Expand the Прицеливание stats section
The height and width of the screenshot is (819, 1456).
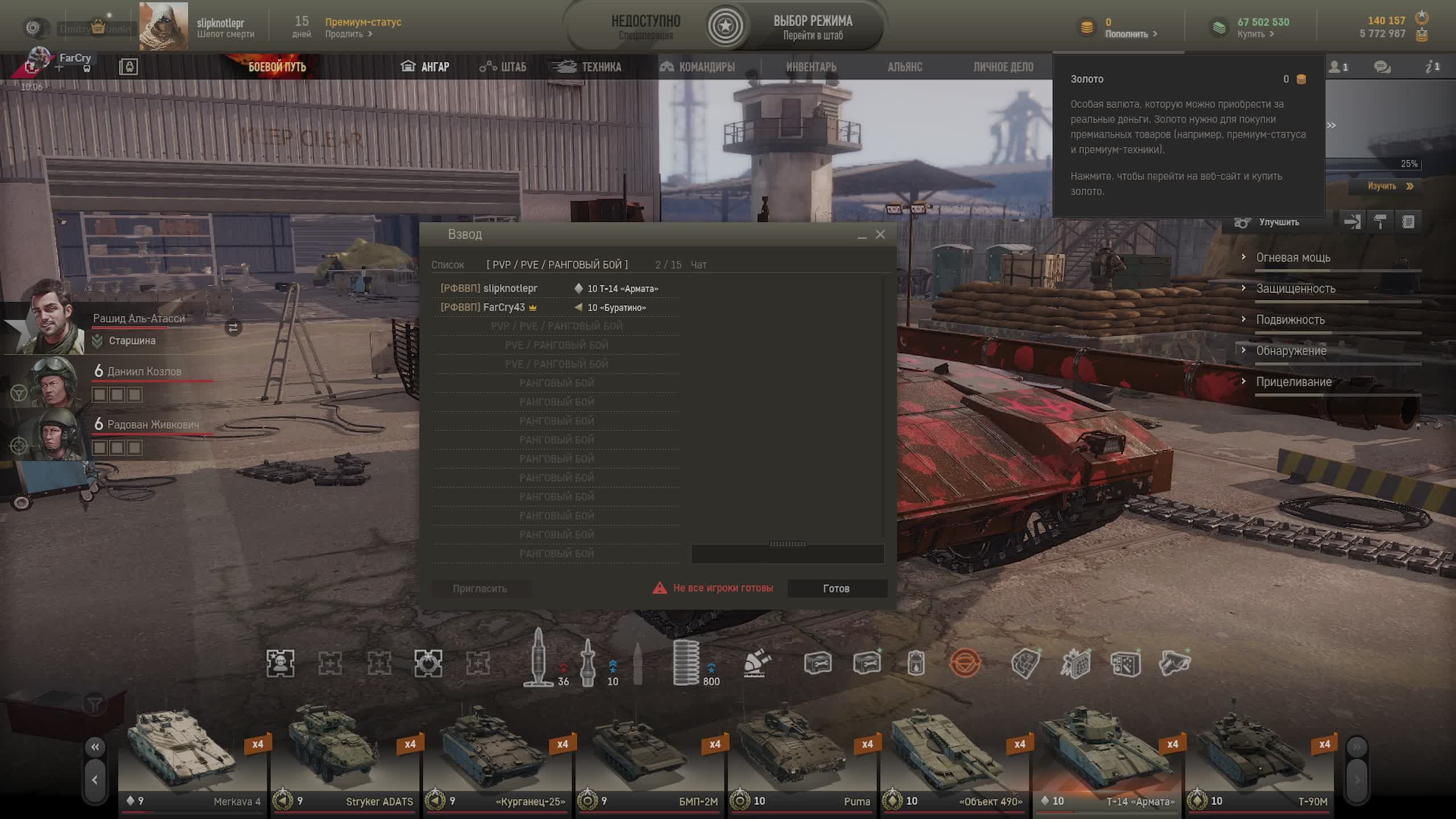pyautogui.click(x=1293, y=382)
